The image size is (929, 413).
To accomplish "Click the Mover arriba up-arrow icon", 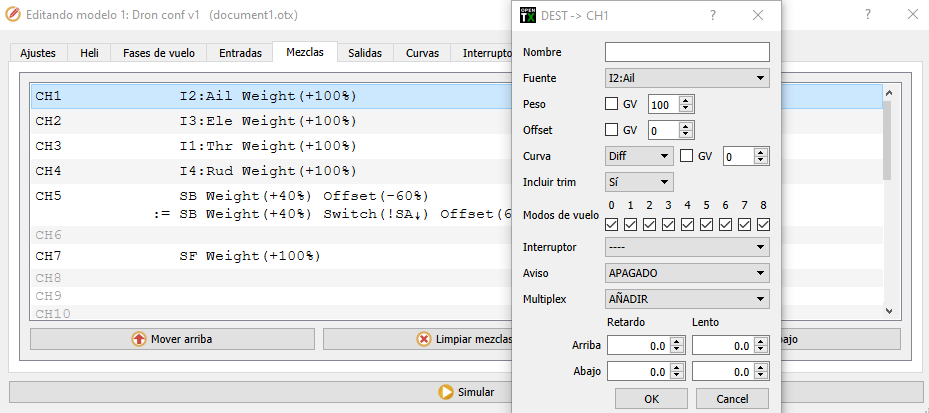I will [x=139, y=339].
